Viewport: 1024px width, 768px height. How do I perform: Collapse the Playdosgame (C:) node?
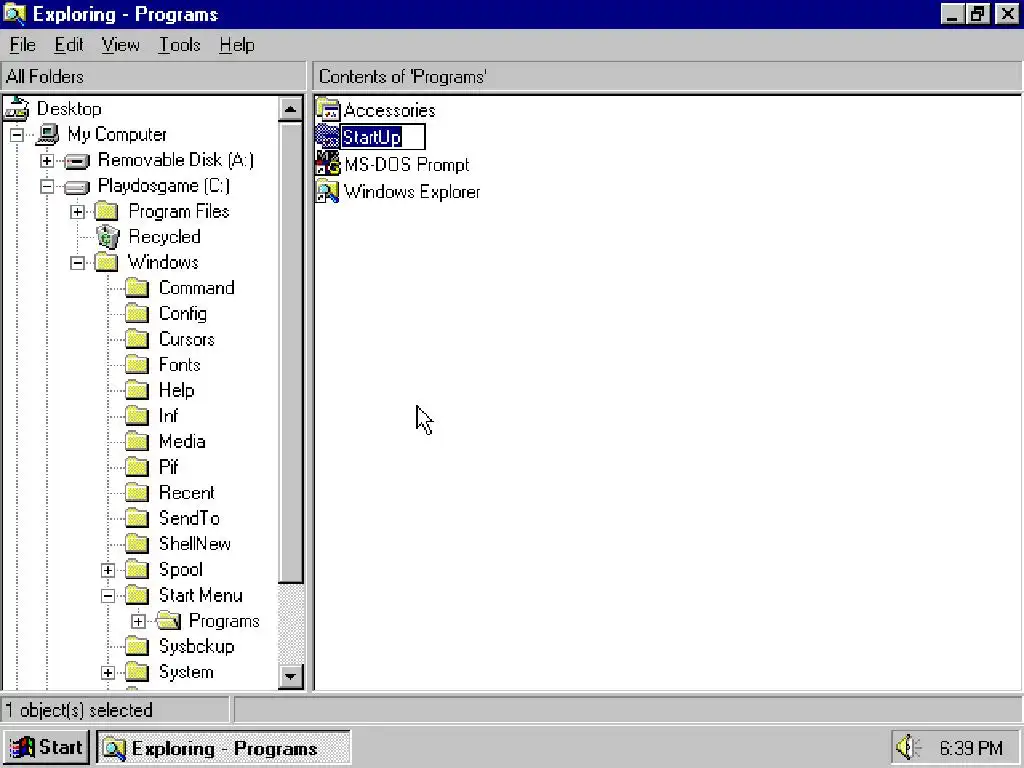(x=47, y=187)
